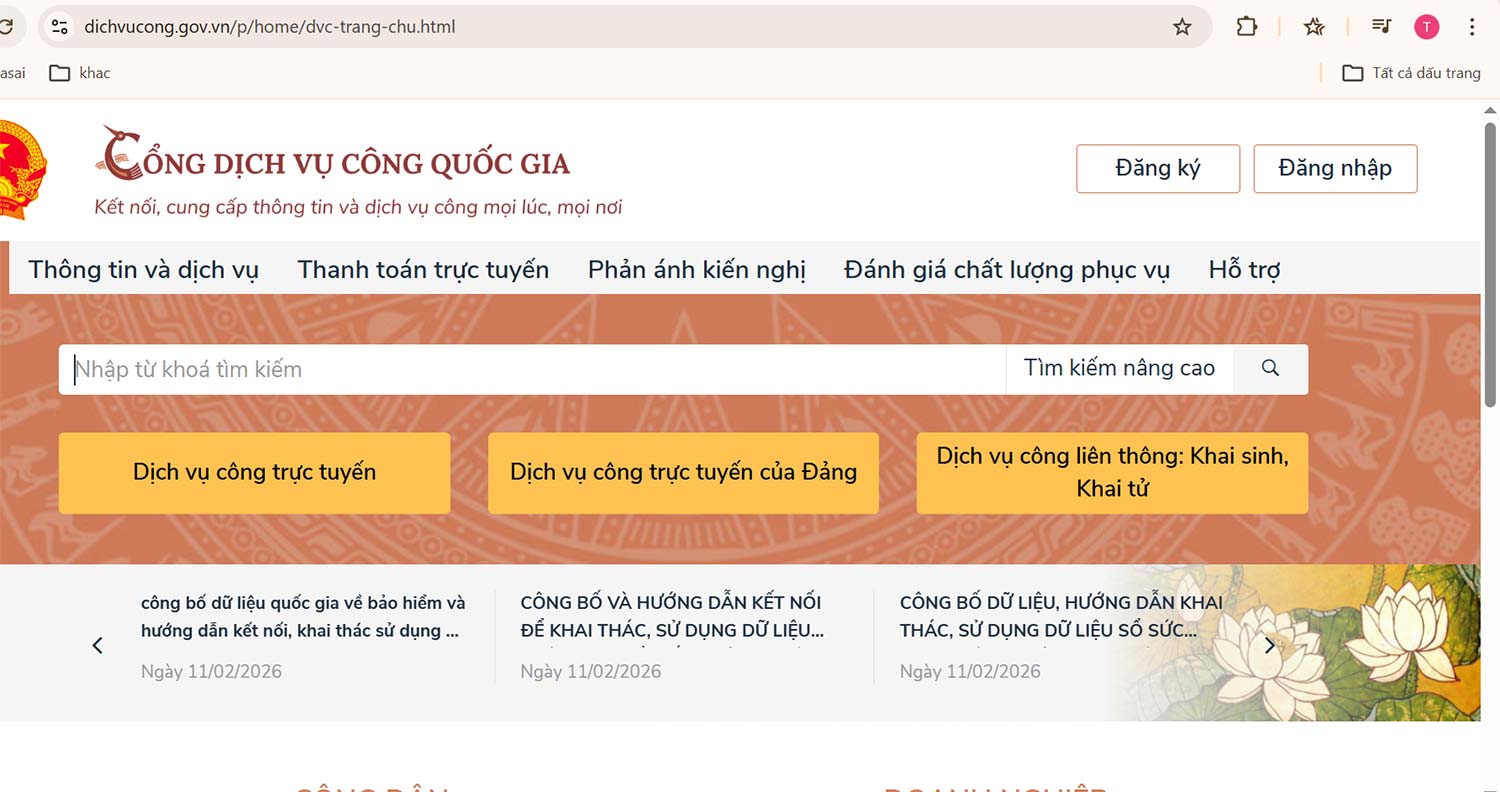1500x792 pixels.
Task: Click the carousel next arrow
Action: [x=1269, y=645]
